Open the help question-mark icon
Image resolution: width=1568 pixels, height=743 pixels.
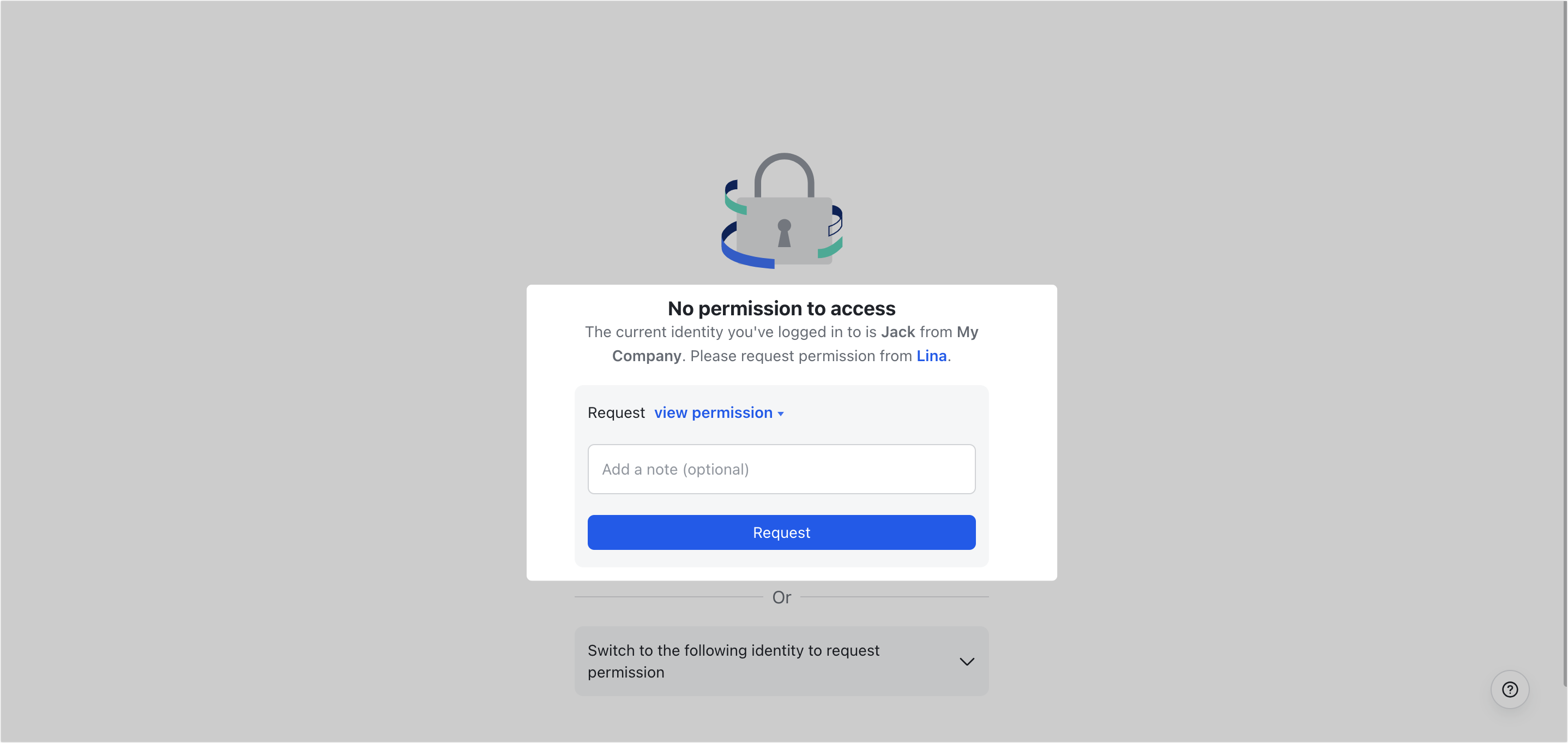(x=1510, y=690)
